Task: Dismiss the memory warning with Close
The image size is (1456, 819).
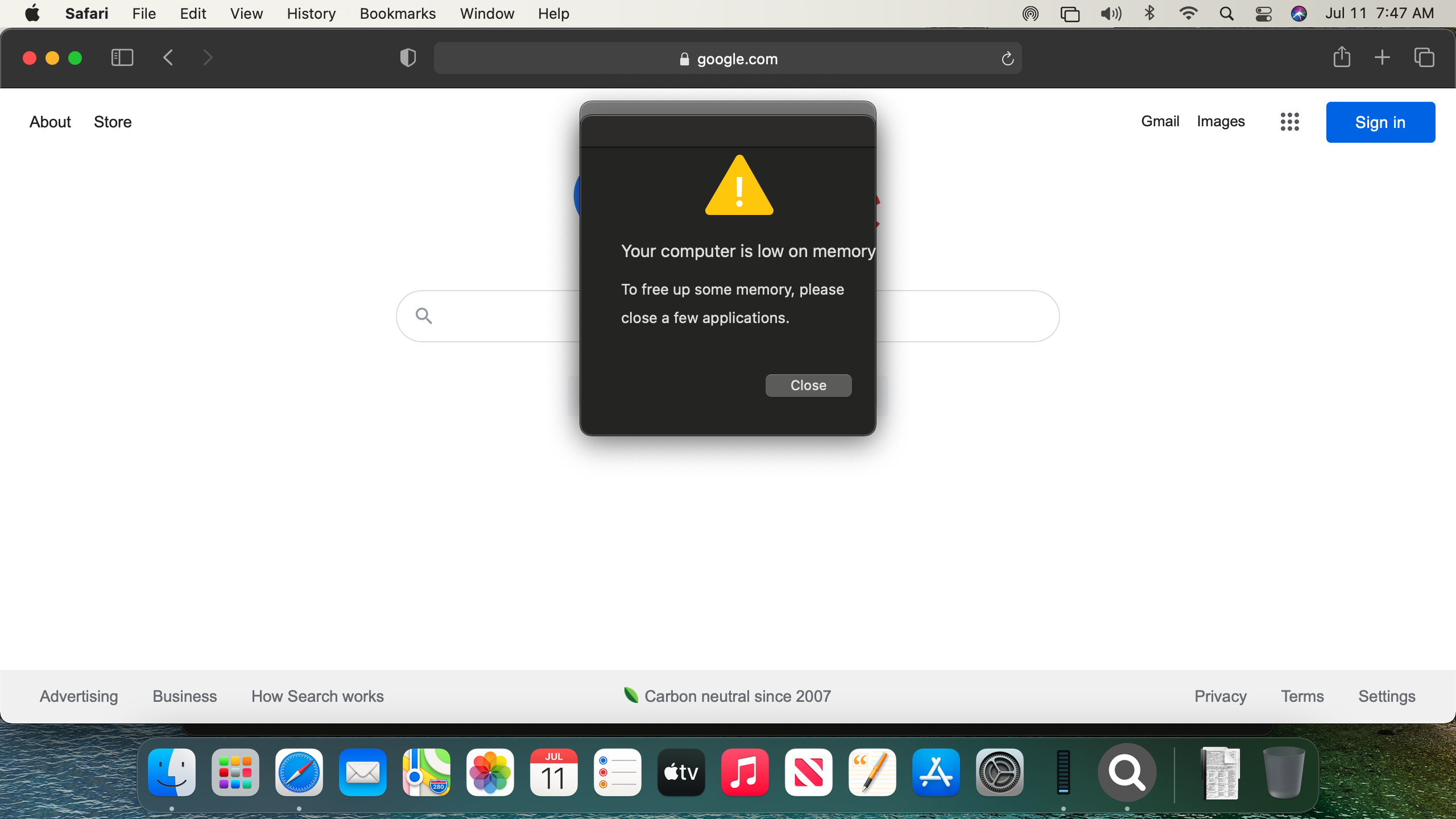Action: [x=808, y=385]
